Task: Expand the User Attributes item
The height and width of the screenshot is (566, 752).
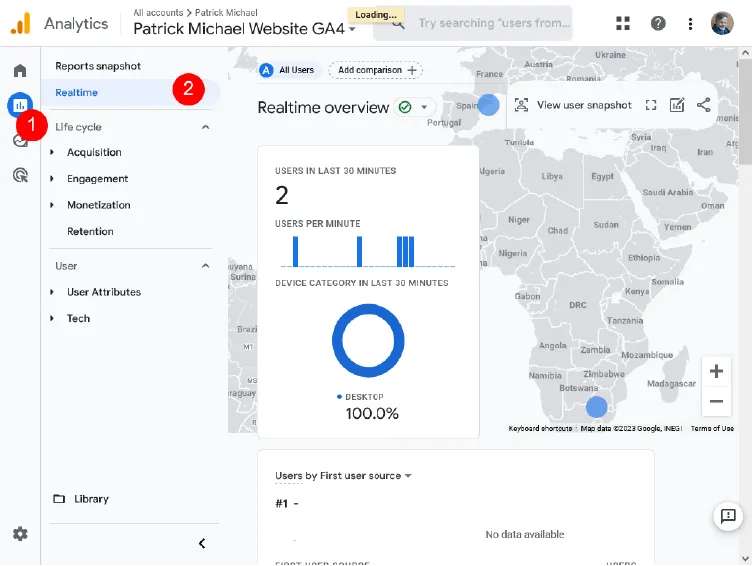Action: pos(52,292)
